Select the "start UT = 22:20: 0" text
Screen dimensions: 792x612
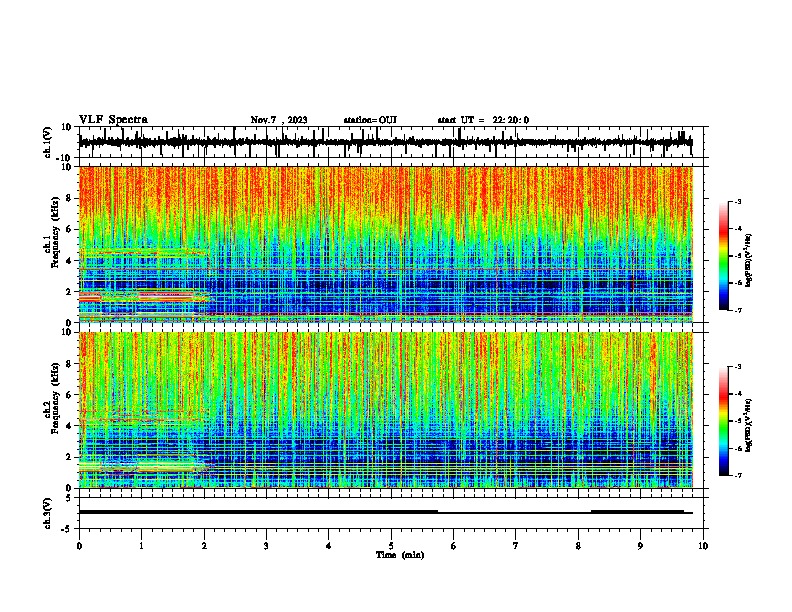[483, 120]
